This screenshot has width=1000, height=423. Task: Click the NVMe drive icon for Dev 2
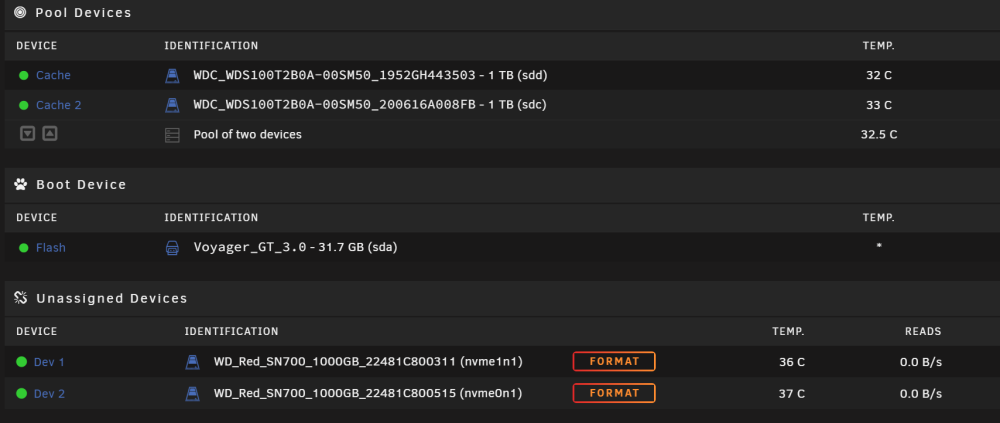[192, 394]
